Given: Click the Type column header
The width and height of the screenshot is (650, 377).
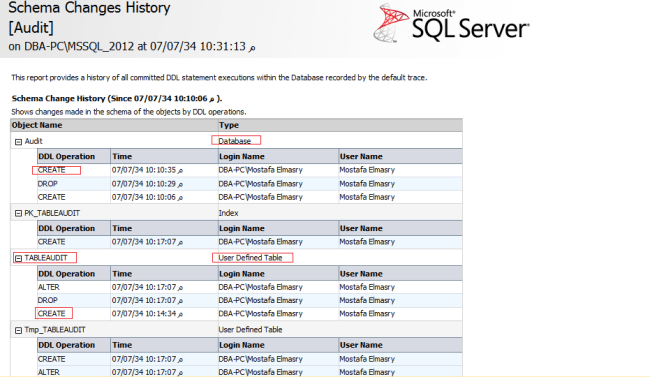Looking at the screenshot, I should (x=229, y=125).
